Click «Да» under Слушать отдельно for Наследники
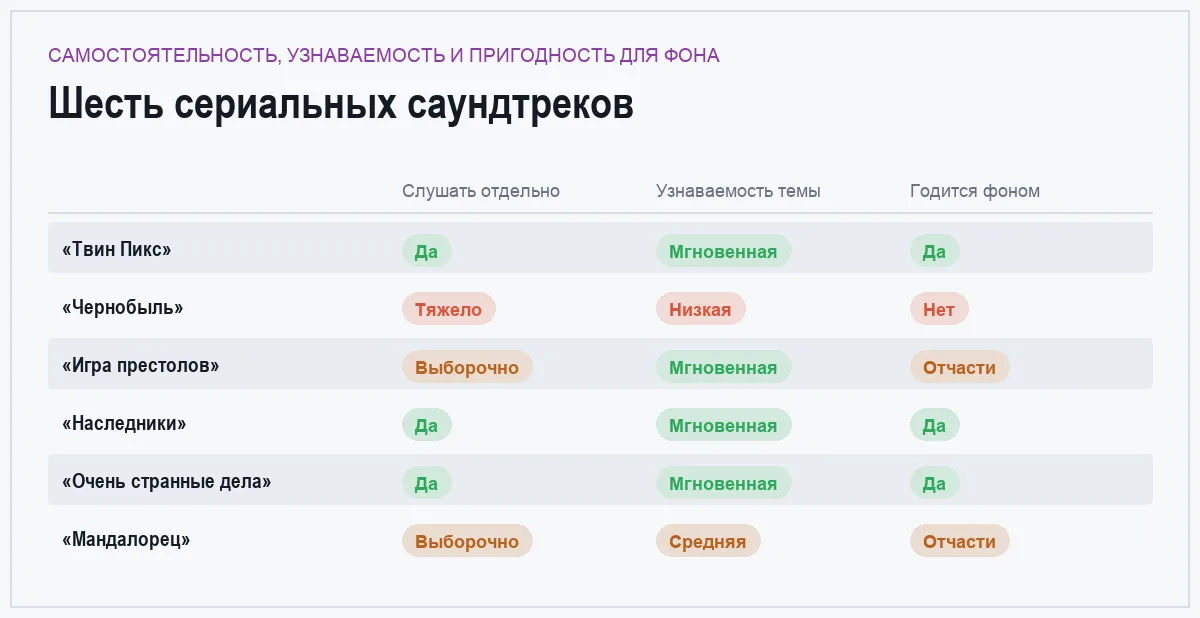 tap(427, 425)
